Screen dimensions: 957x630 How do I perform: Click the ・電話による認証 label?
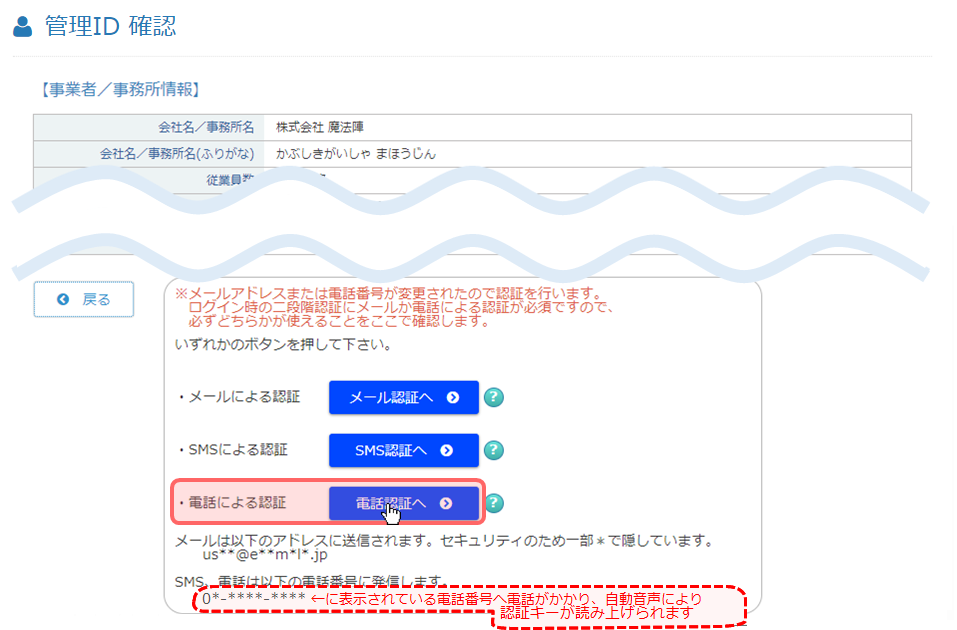231,503
